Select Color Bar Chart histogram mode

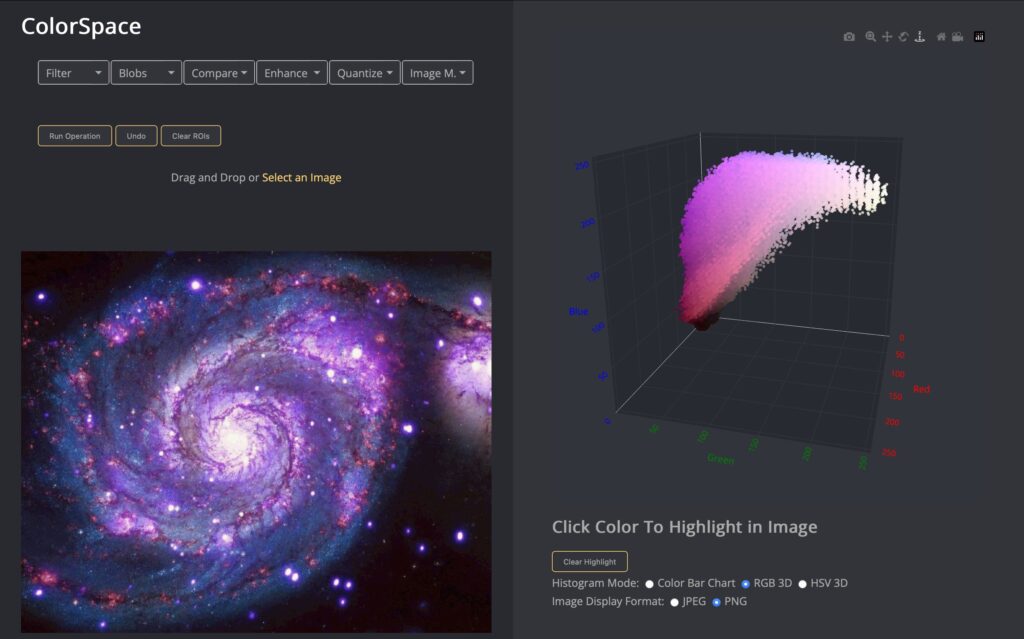pos(649,583)
